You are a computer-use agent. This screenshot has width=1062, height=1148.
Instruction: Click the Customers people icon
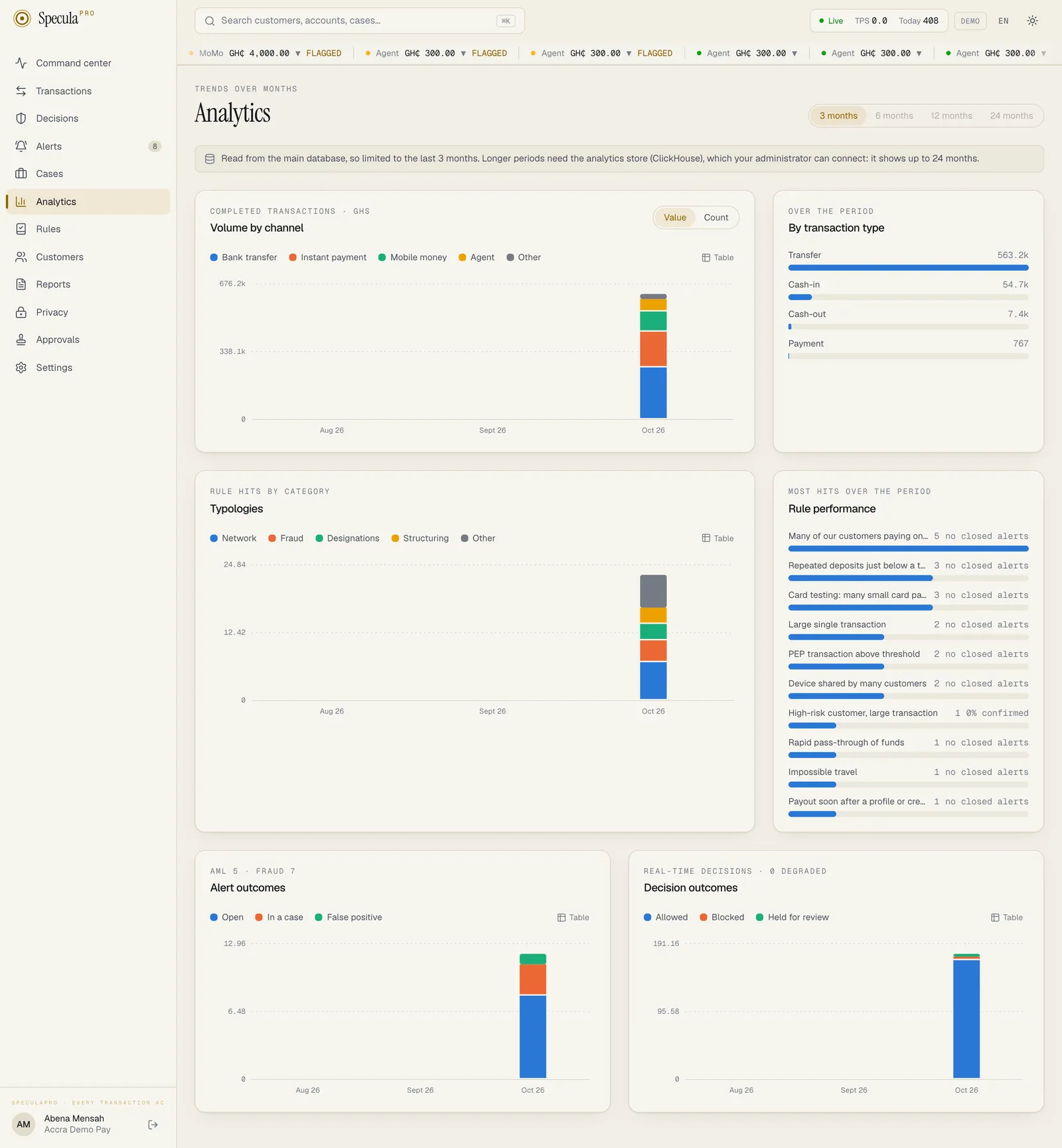click(x=21, y=257)
